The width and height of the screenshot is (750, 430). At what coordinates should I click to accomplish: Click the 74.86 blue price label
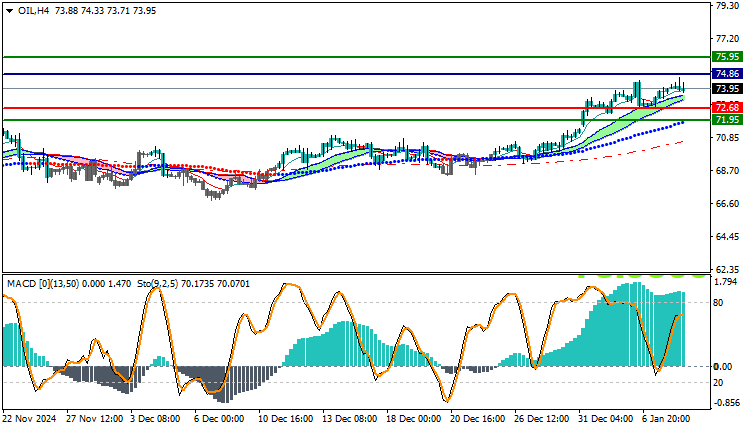727,74
